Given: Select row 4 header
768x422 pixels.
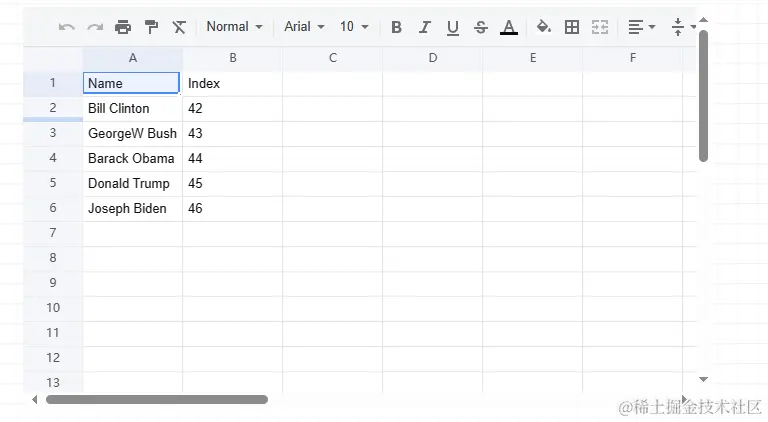Looking at the screenshot, I should [53, 158].
